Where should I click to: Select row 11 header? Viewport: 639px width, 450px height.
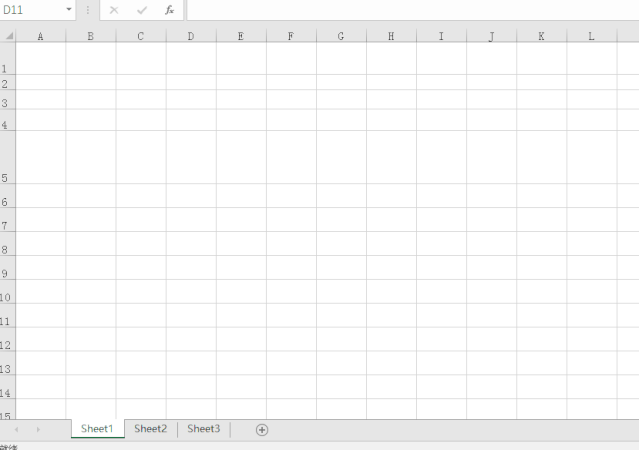(8, 316)
